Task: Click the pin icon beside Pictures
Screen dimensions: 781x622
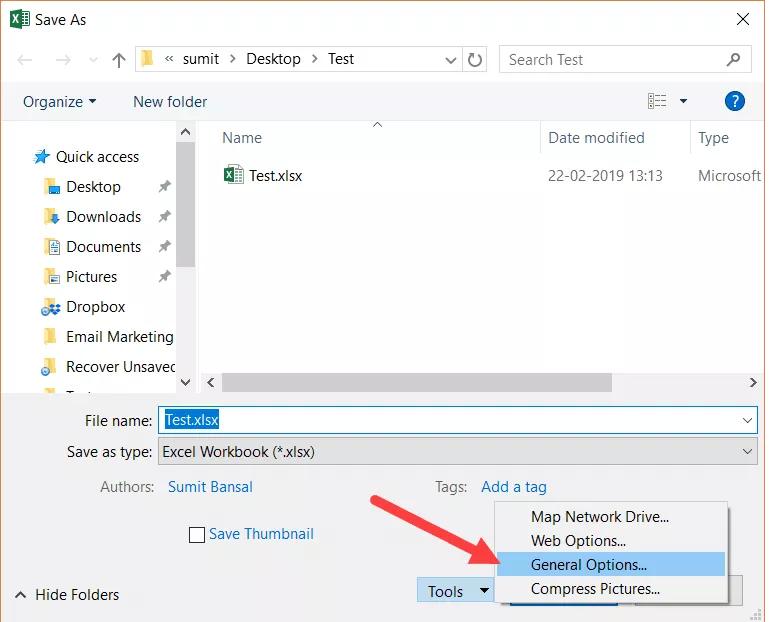Action: point(164,276)
